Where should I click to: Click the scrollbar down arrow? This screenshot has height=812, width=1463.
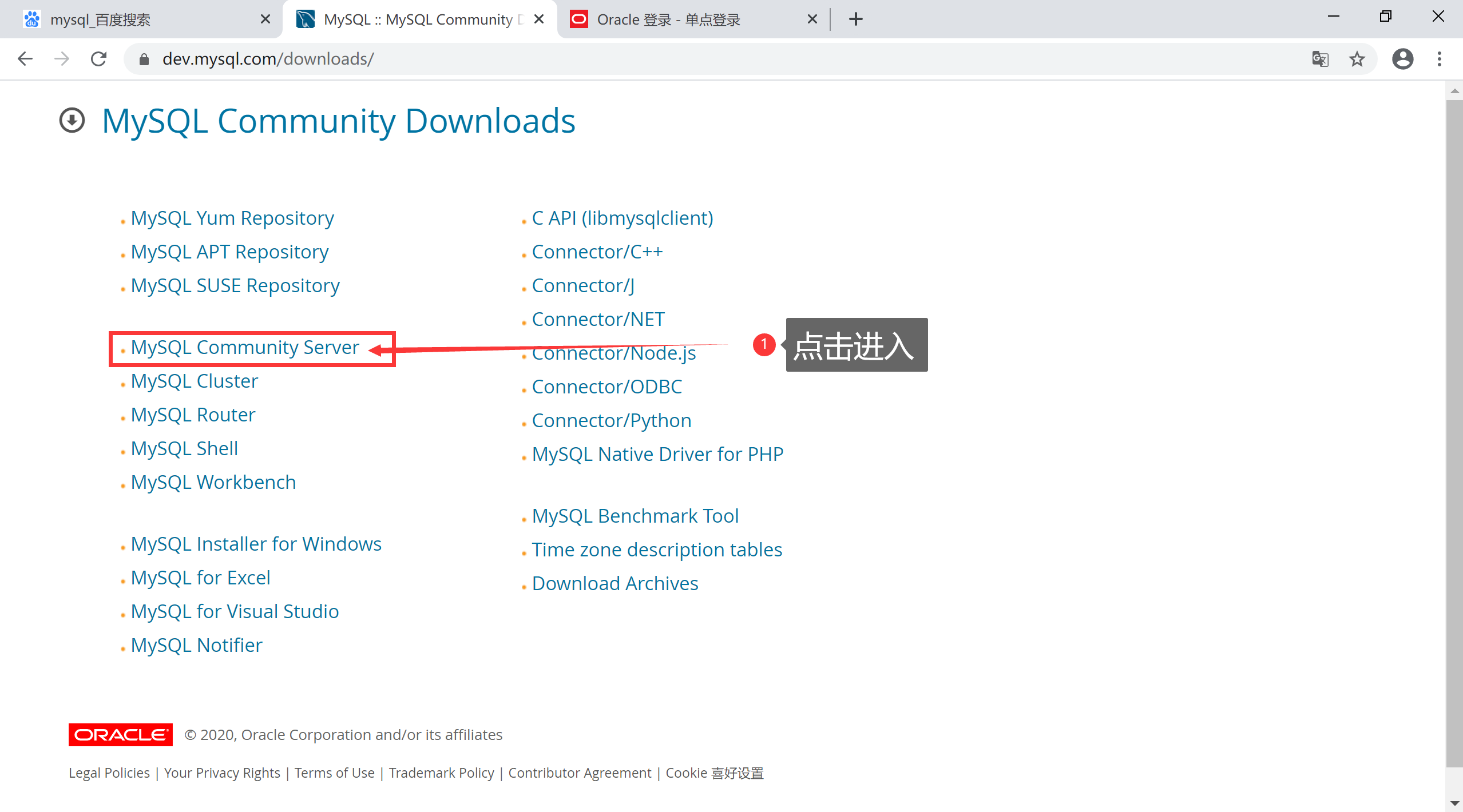pos(1454,803)
